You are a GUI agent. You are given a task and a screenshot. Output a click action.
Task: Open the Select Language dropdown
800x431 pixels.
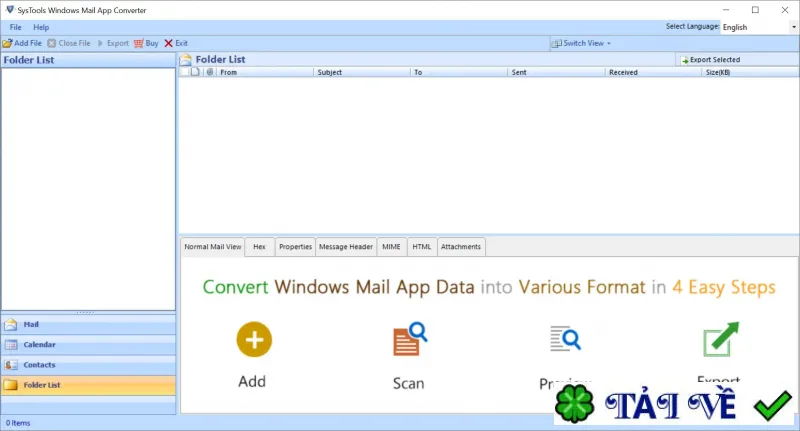[x=759, y=27]
